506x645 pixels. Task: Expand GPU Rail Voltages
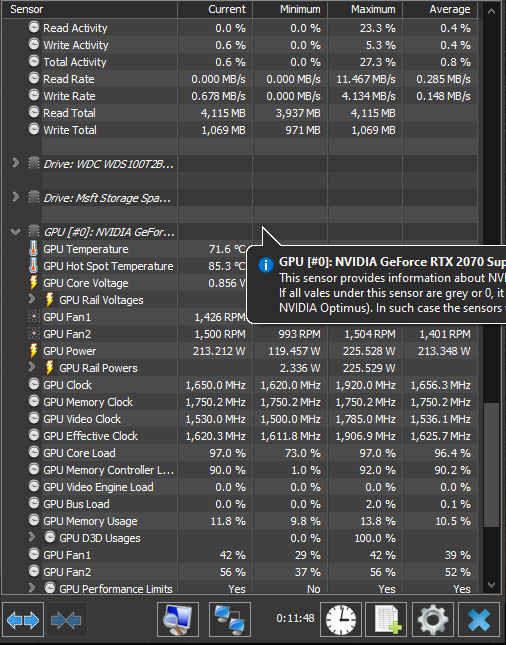32,299
